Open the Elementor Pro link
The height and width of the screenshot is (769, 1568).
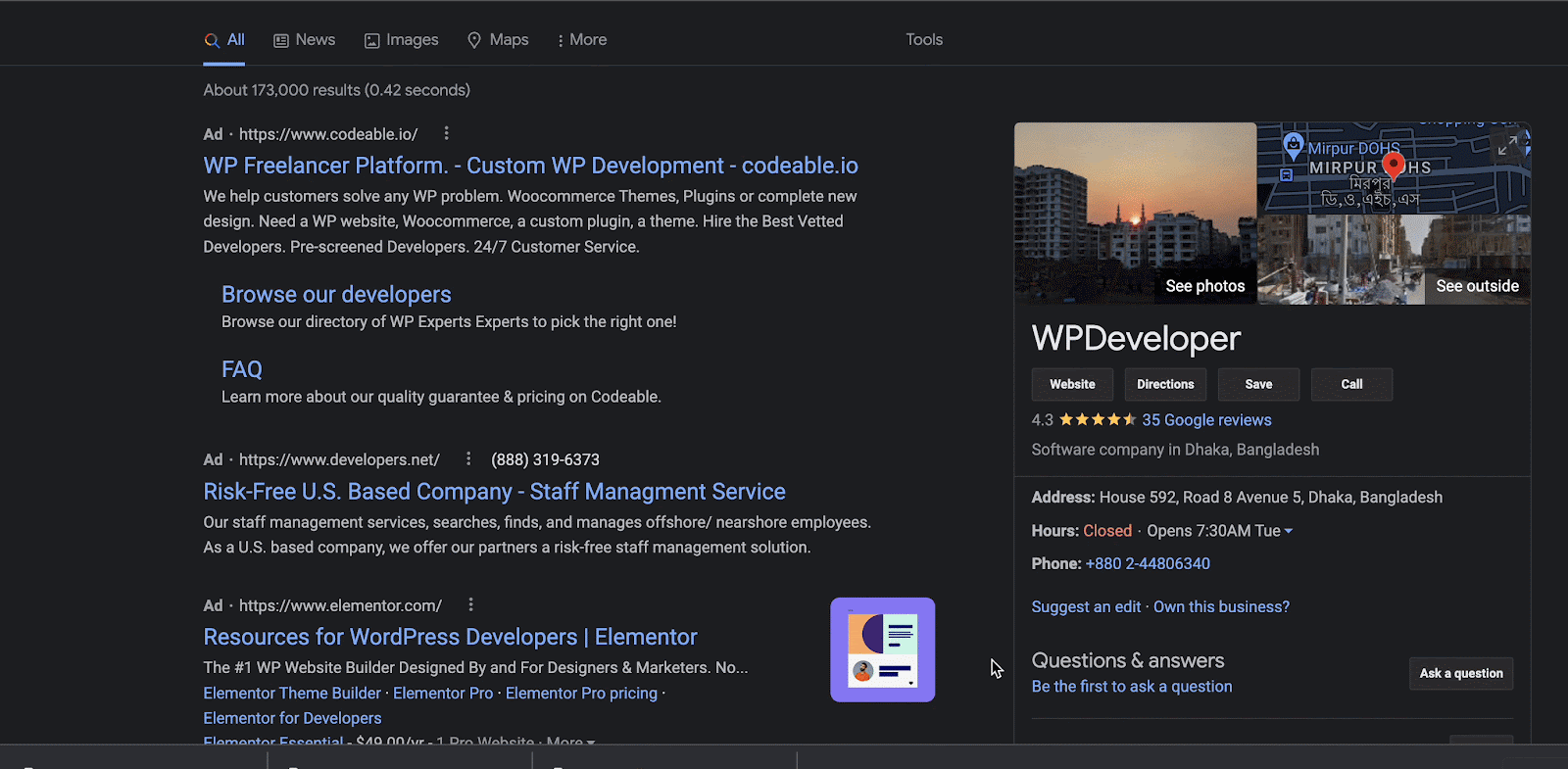(443, 693)
